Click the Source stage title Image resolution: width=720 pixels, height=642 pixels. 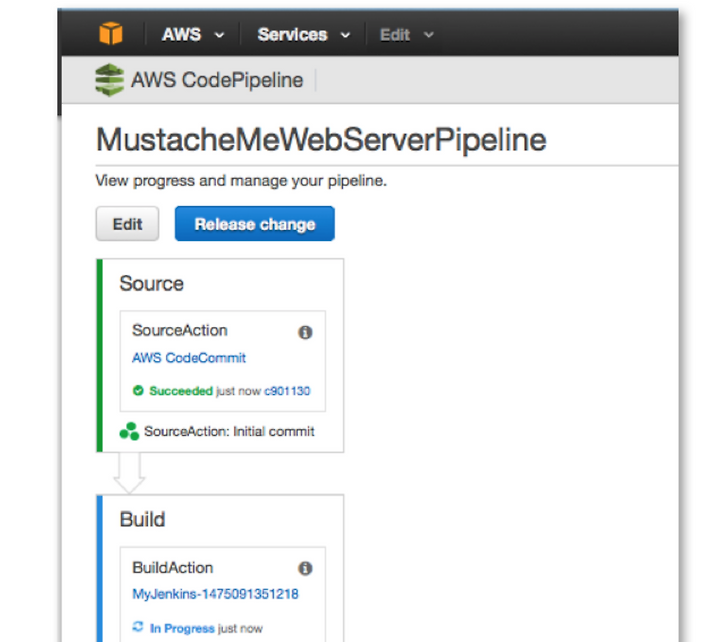(x=152, y=283)
